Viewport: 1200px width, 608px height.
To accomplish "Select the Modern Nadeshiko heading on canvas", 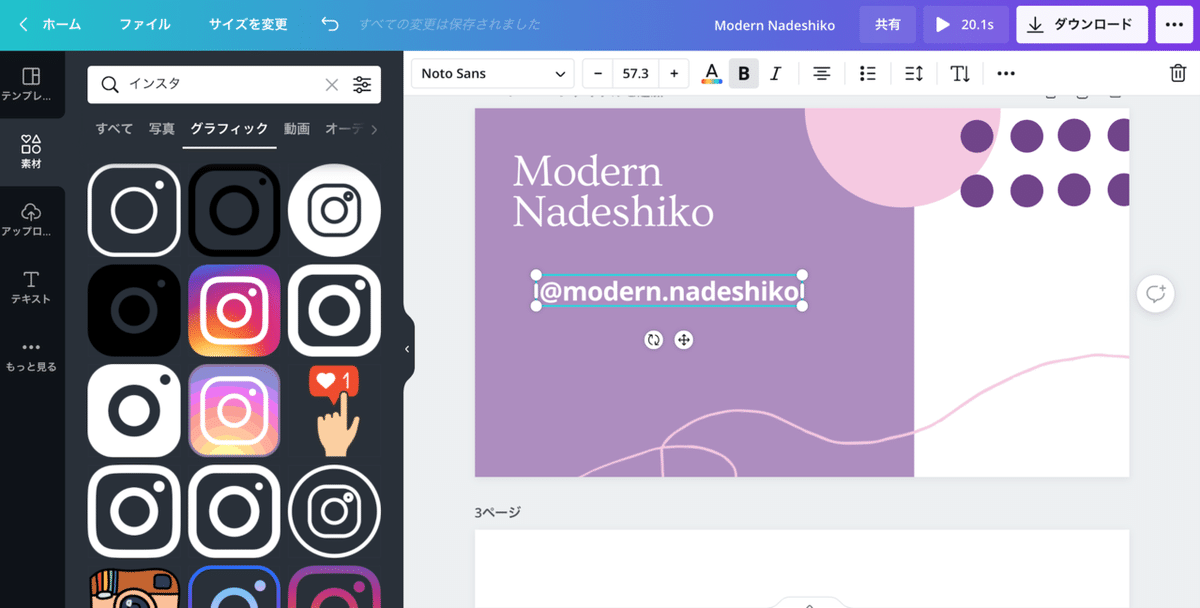I will coord(613,192).
